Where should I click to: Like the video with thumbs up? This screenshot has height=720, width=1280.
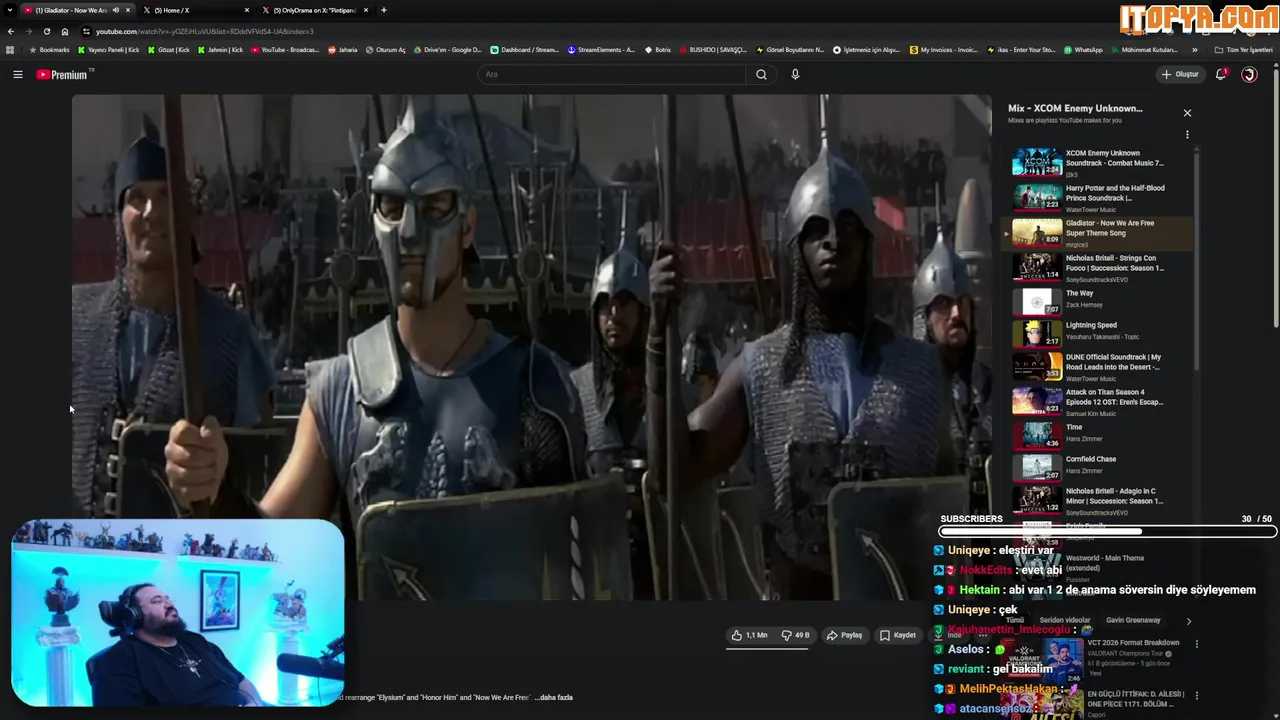point(749,635)
